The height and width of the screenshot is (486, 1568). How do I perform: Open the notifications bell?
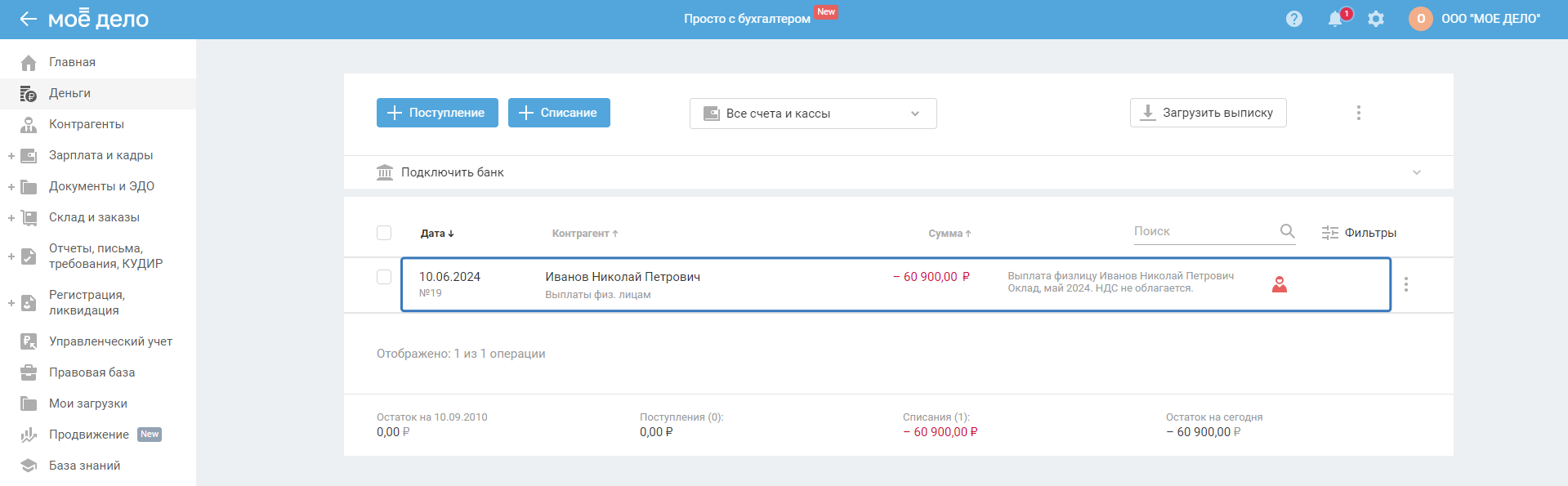(x=1335, y=19)
